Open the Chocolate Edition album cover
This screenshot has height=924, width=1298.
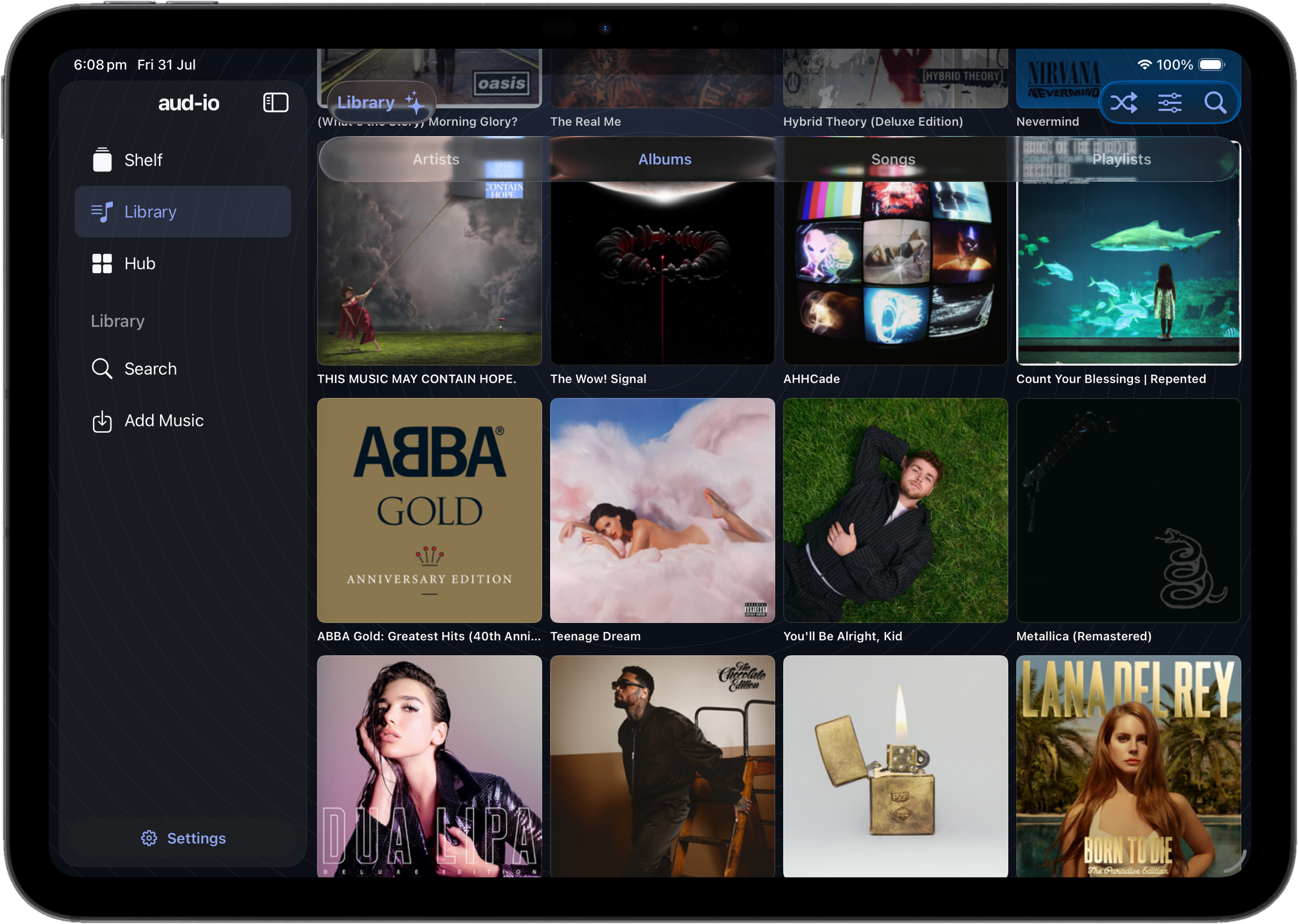coord(663,766)
